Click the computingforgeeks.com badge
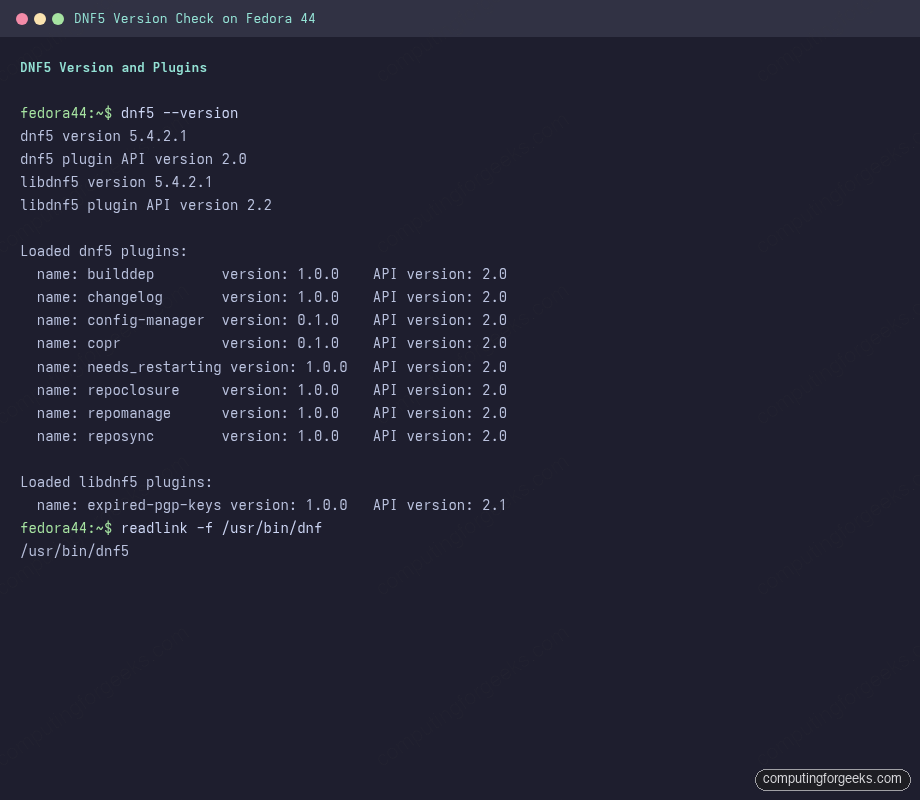The width and height of the screenshot is (920, 800). coord(833,779)
